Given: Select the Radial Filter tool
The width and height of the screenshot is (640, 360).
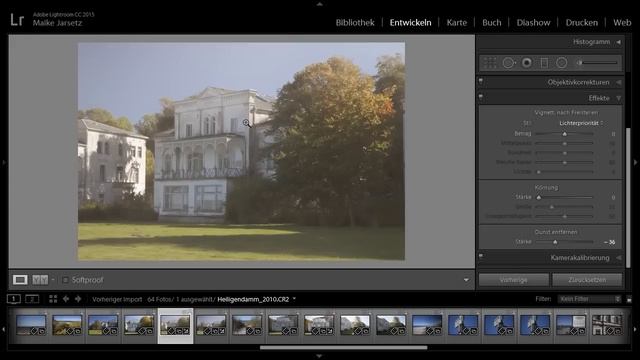Looking at the screenshot, I should [562, 63].
